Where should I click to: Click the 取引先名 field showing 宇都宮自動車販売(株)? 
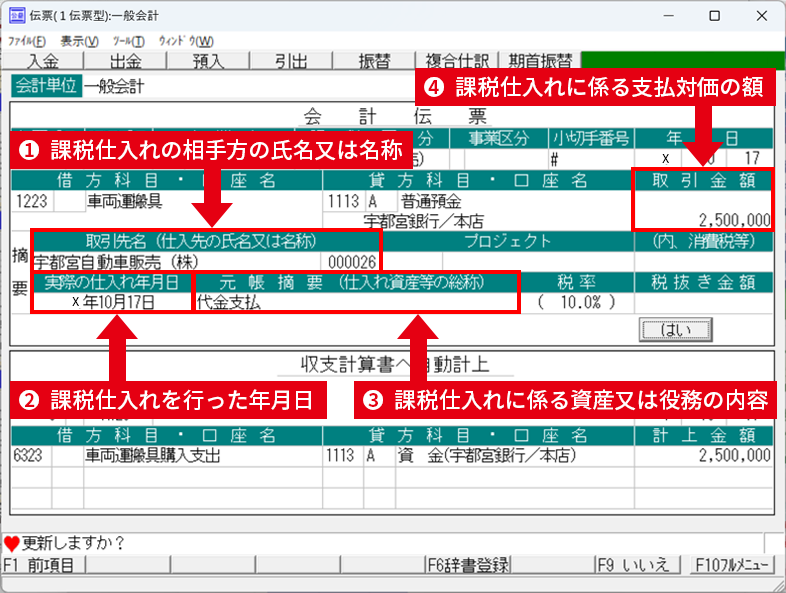(x=180, y=262)
